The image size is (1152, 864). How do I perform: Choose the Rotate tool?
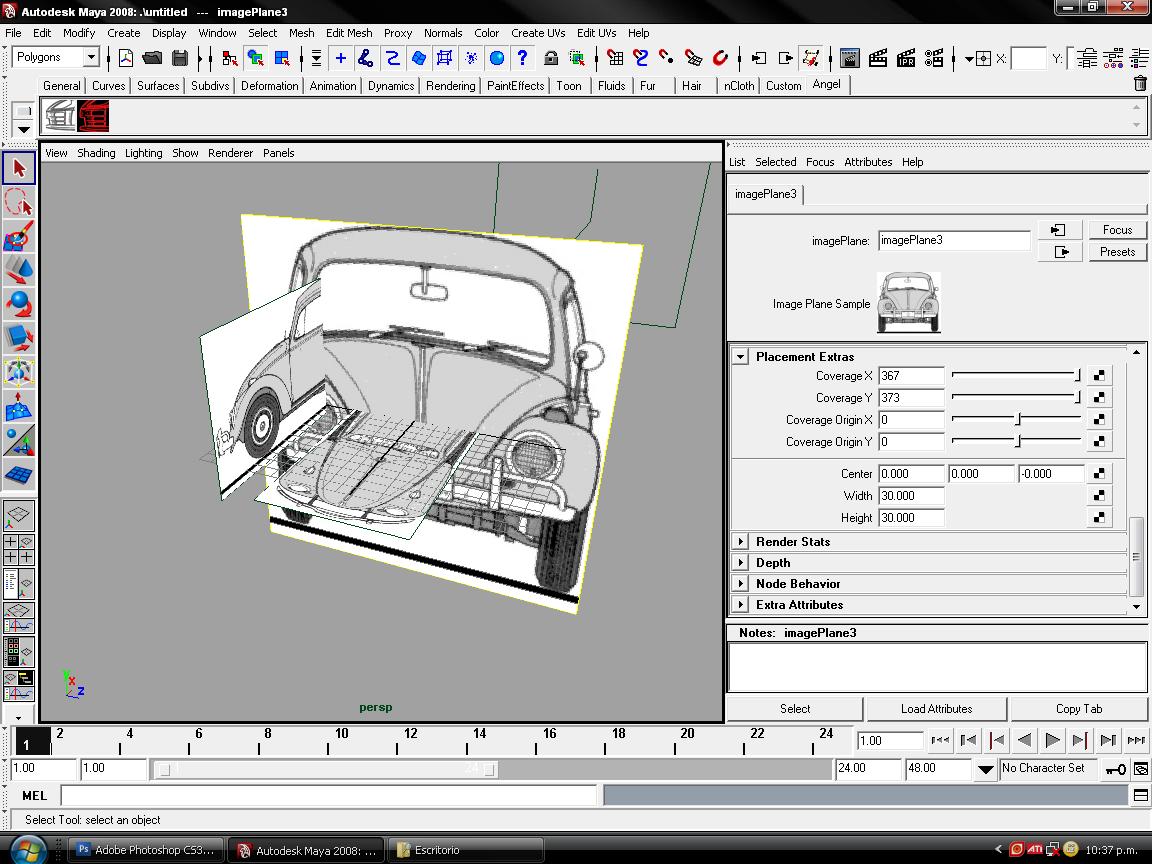click(x=19, y=304)
